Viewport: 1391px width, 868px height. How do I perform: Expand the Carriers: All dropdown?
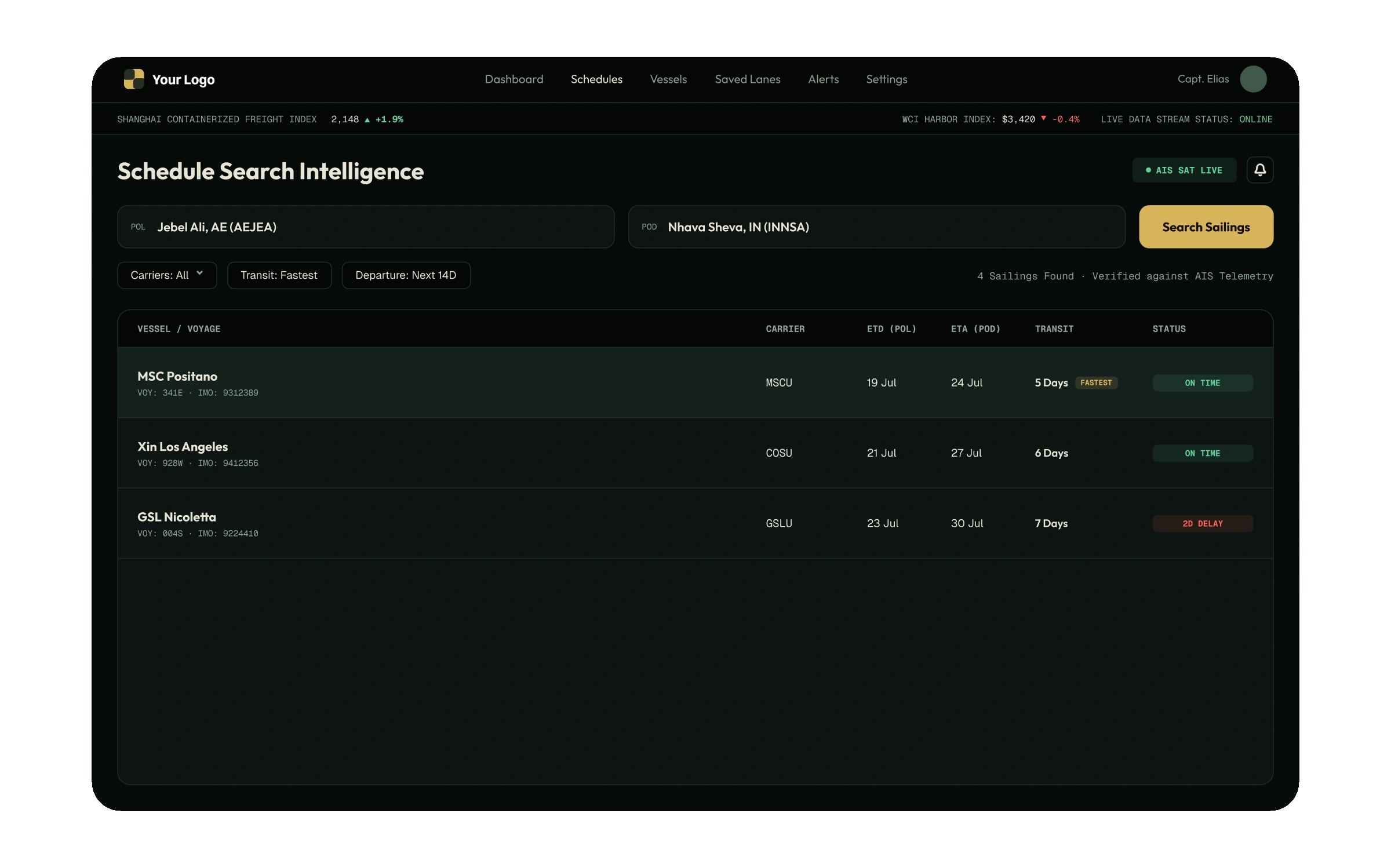click(167, 275)
